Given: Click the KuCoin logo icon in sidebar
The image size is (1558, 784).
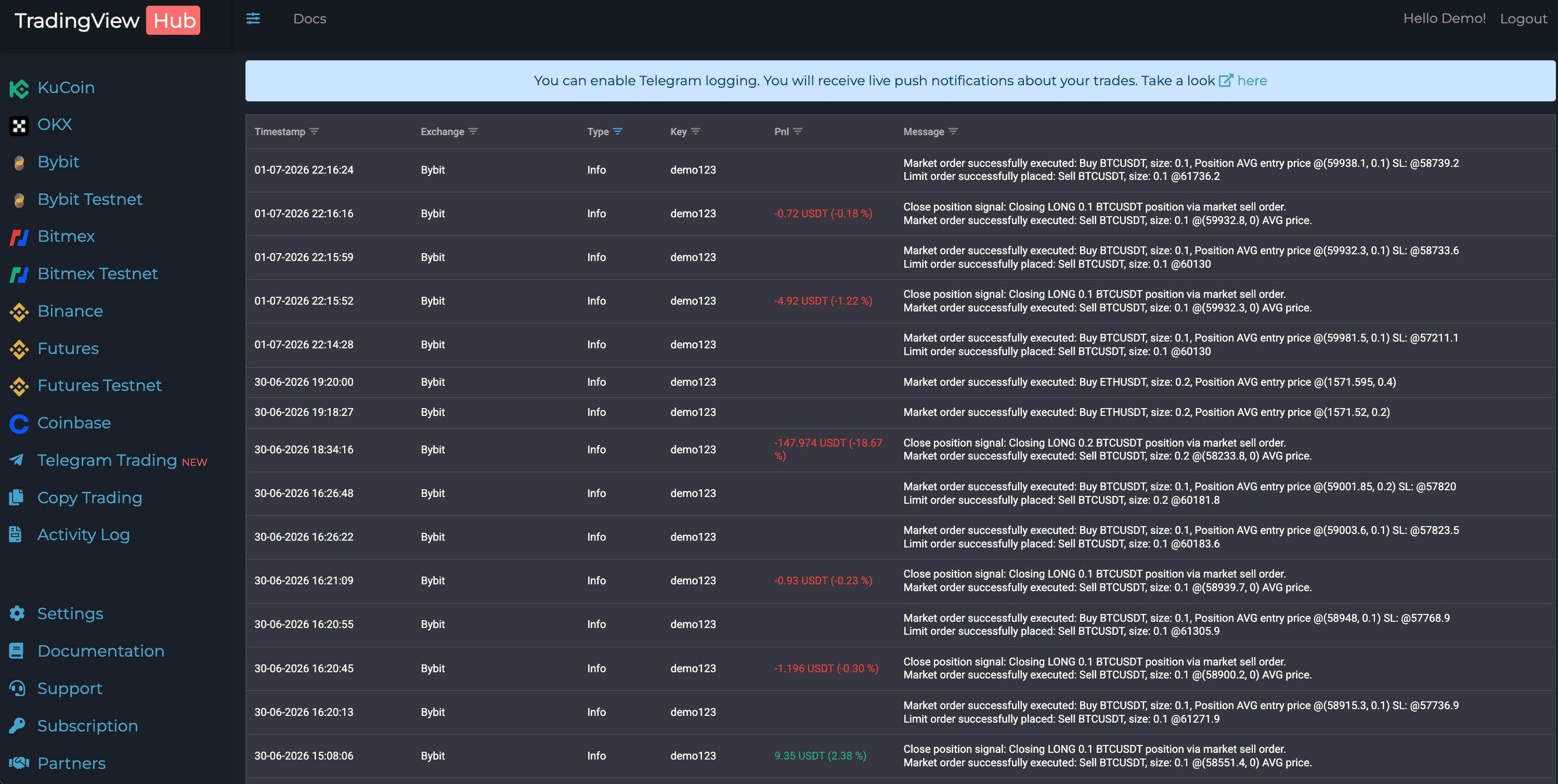Looking at the screenshot, I should (19, 89).
